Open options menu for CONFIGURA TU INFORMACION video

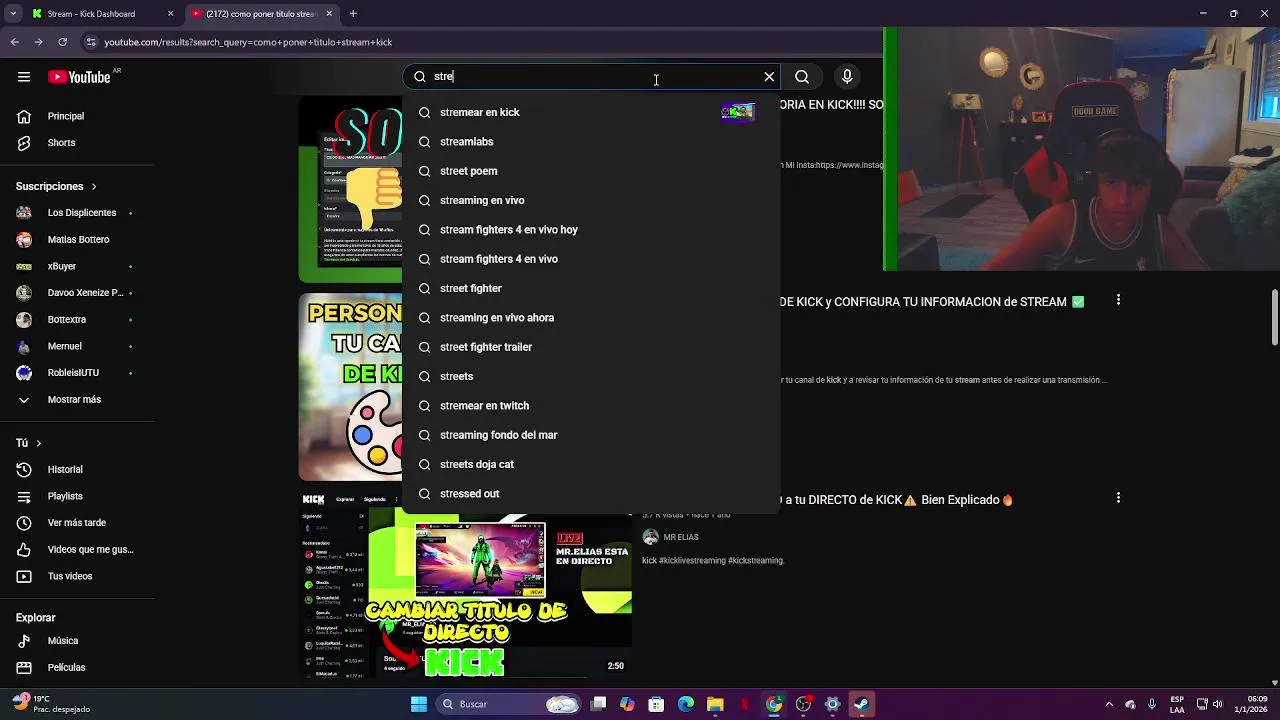(1118, 300)
